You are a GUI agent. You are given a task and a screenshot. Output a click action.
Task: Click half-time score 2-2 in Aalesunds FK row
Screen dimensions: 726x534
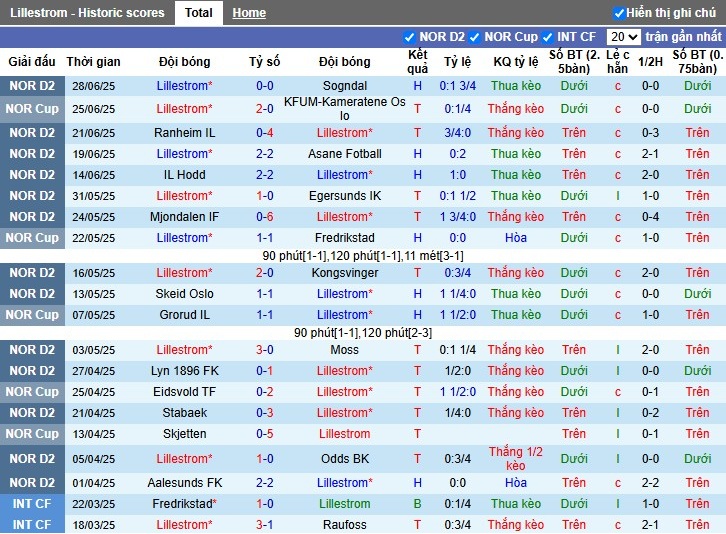tap(650, 483)
